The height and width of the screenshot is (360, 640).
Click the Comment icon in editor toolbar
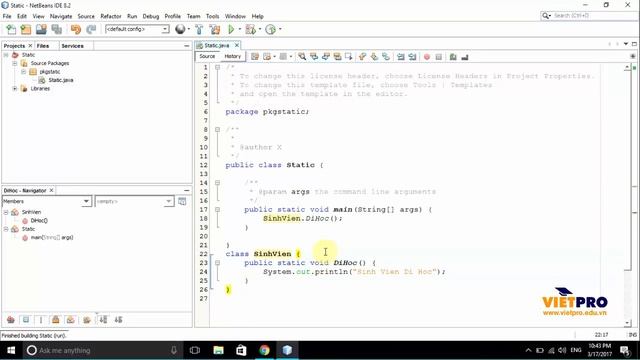point(453,57)
